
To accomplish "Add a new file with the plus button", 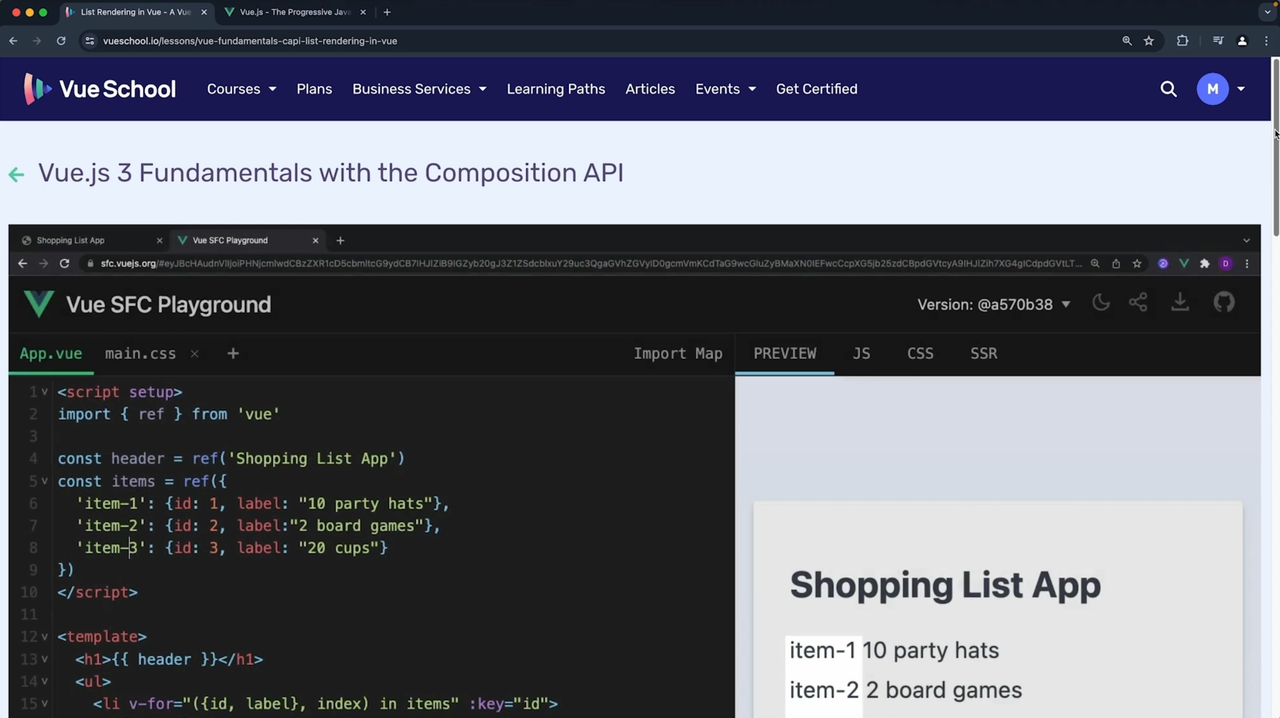I will [x=233, y=353].
